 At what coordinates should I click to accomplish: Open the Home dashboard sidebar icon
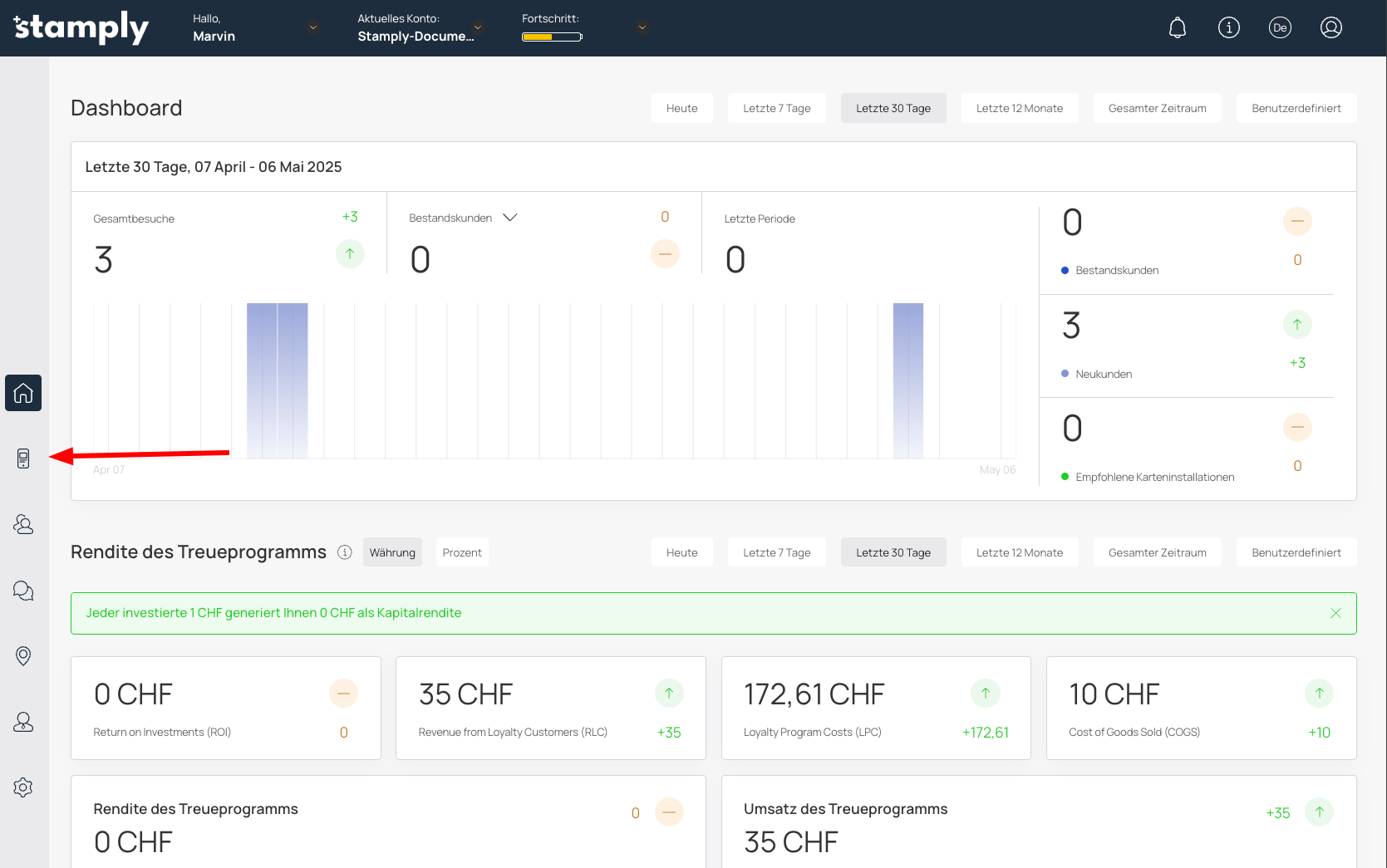coord(23,393)
